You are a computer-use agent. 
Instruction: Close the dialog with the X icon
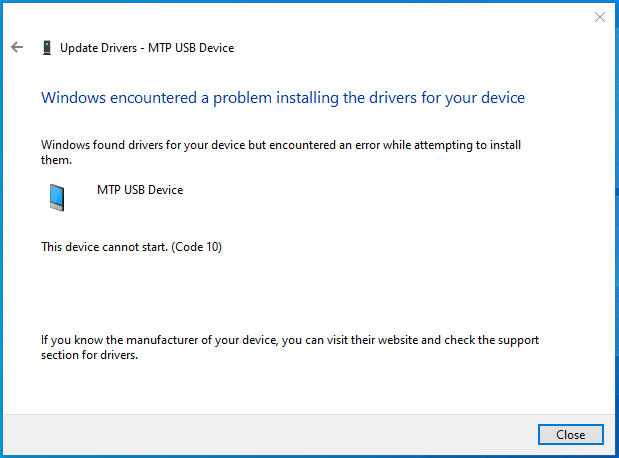(600, 17)
